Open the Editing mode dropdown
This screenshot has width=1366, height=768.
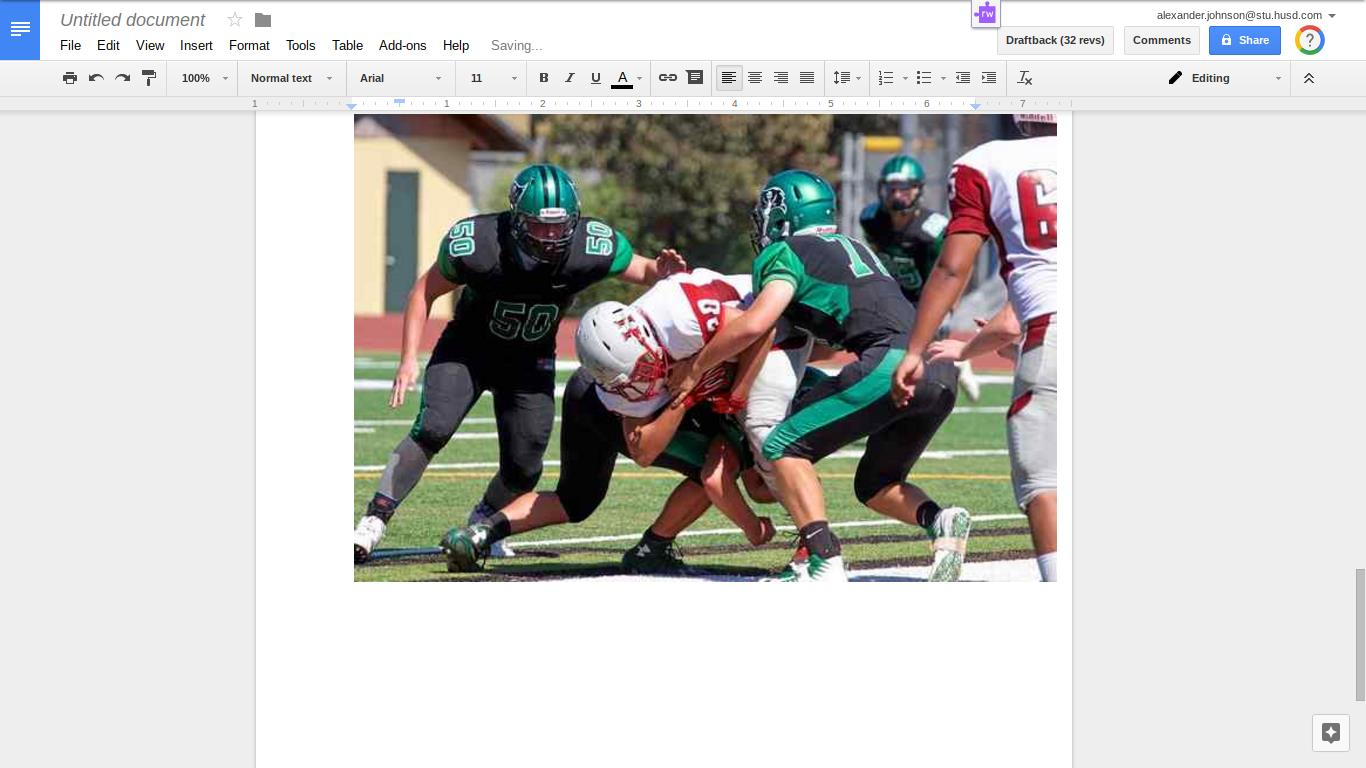coord(1225,78)
